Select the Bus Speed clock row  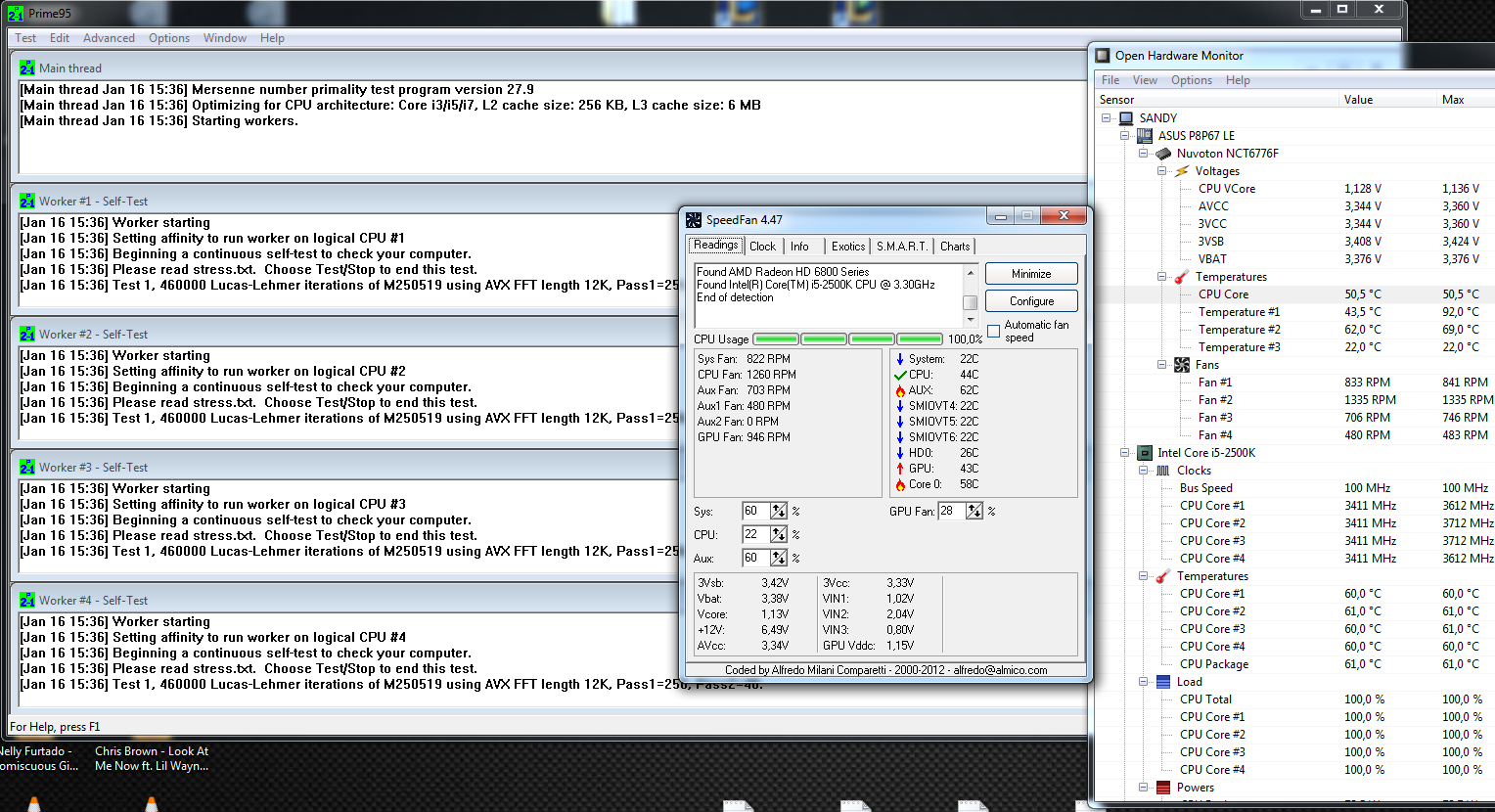1294,487
